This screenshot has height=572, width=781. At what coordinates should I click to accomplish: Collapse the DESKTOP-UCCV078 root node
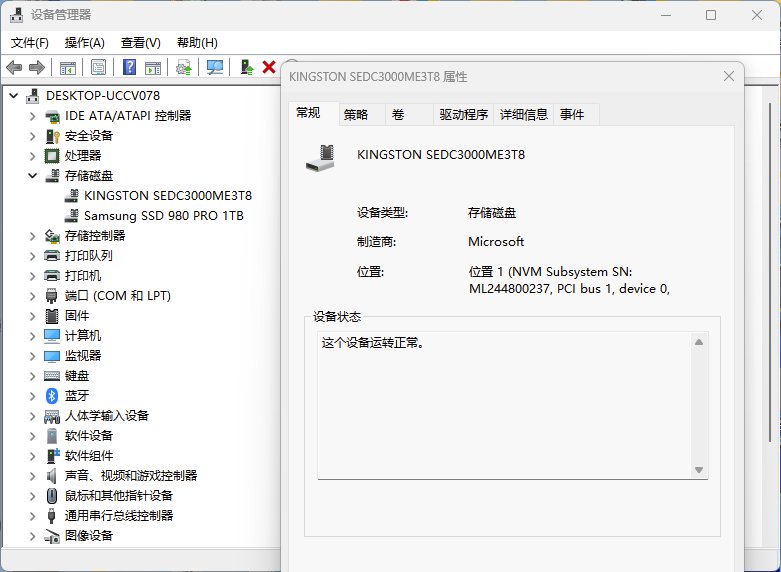14,96
